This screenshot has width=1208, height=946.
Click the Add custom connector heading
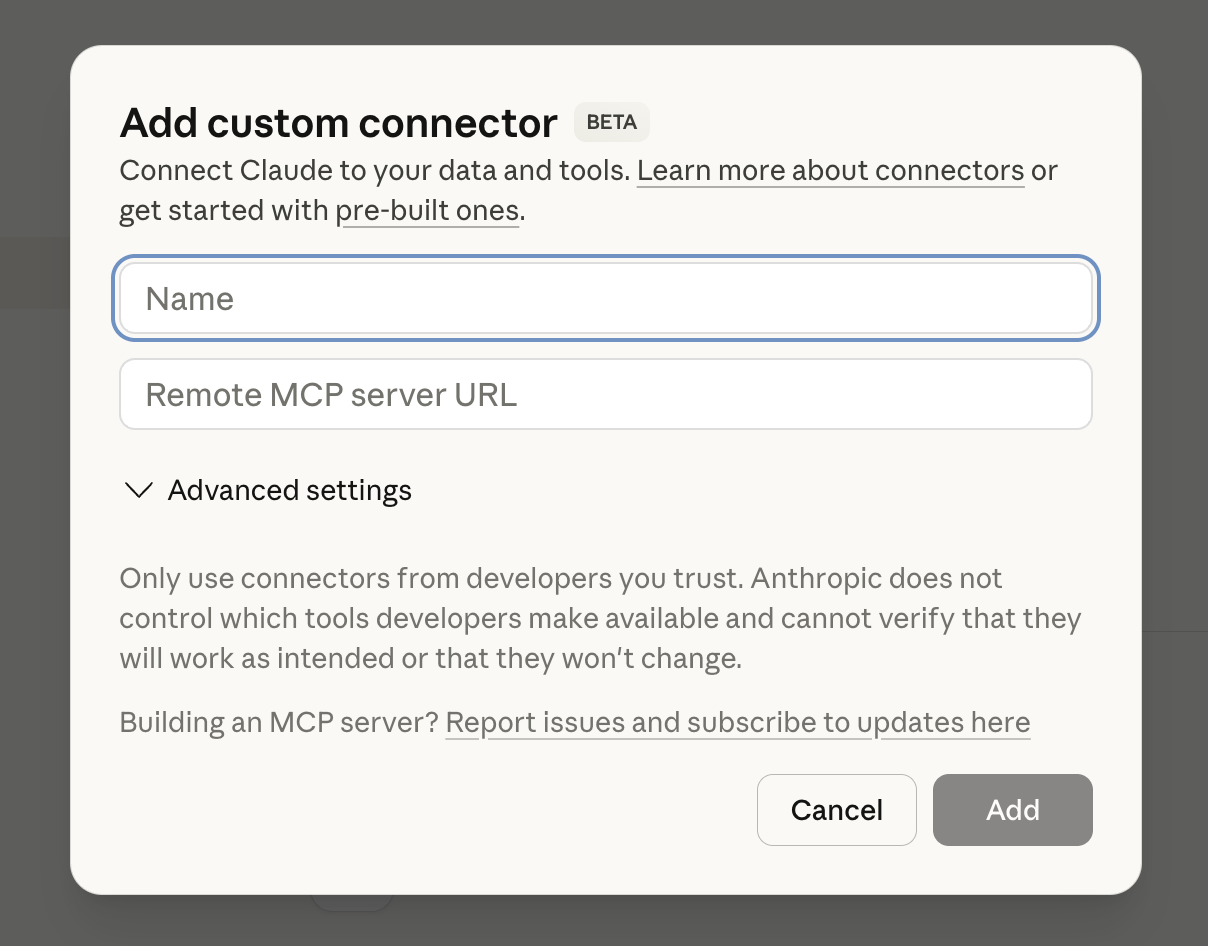point(338,123)
